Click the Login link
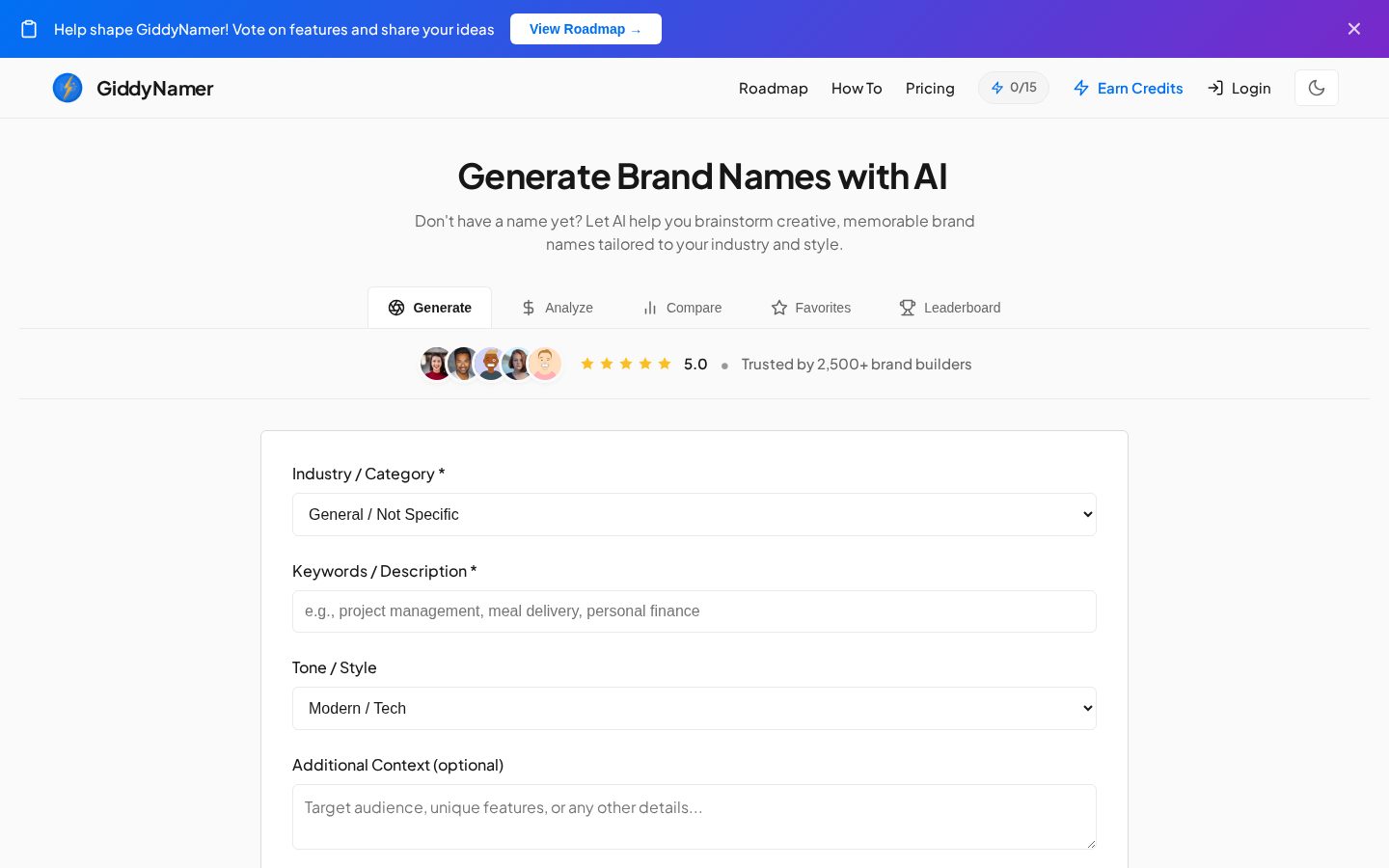The image size is (1389, 868). 1239,88
